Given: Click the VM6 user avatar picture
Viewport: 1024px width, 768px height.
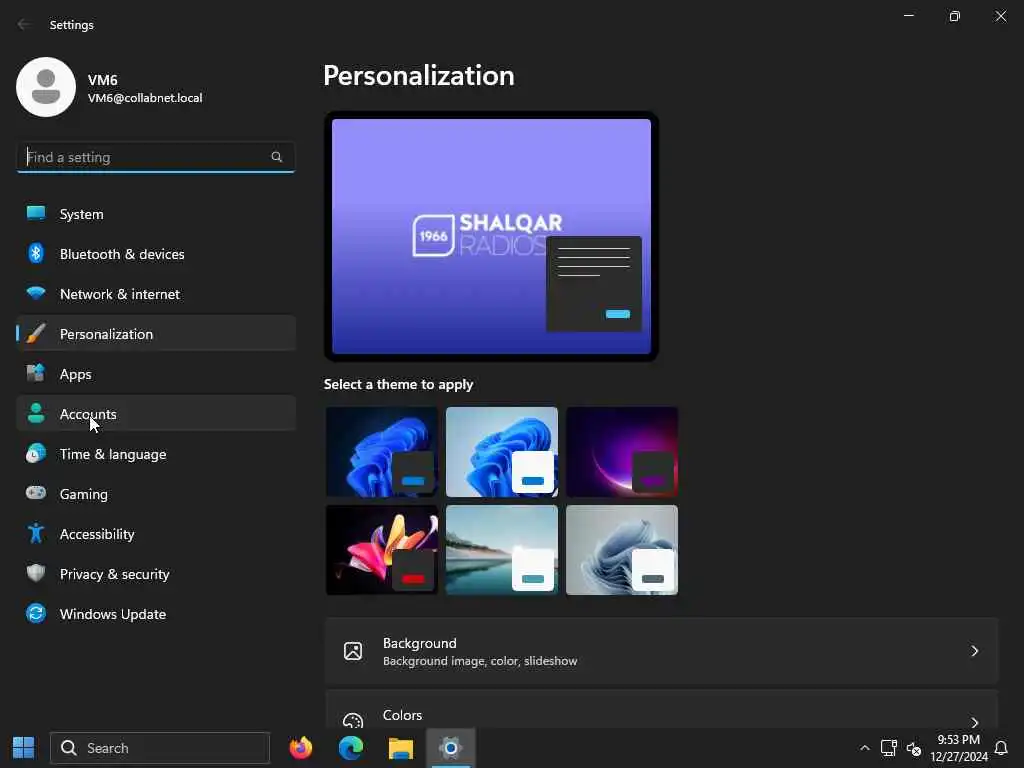Looking at the screenshot, I should (46, 87).
